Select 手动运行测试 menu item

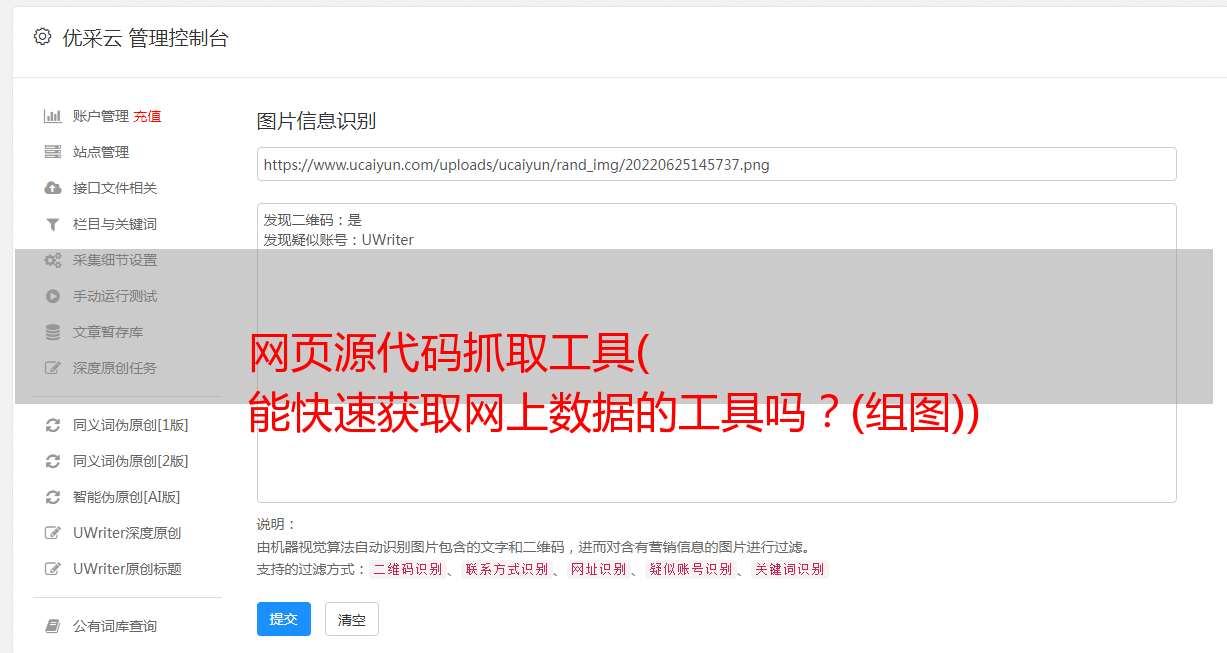coord(115,296)
